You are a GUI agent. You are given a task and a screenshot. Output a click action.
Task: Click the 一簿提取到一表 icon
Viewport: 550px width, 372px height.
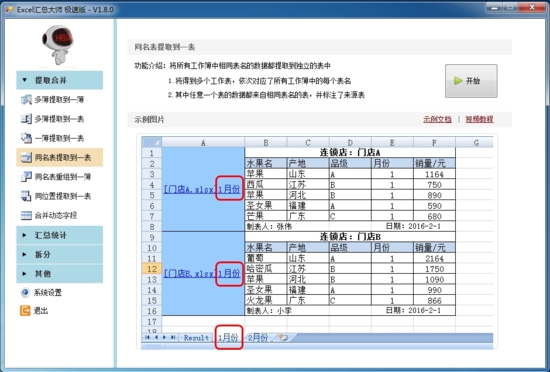pyautogui.click(x=26, y=138)
